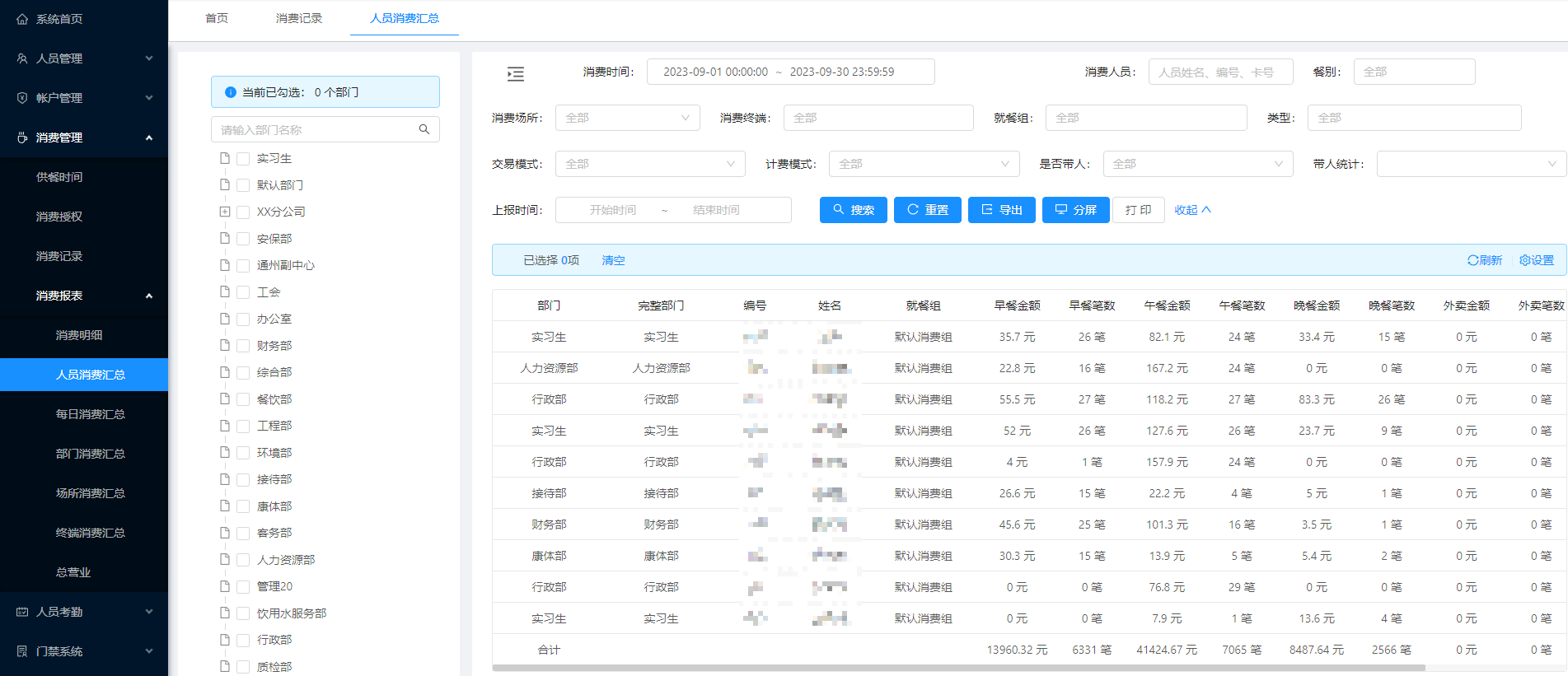Expand the 人员管理 sidebar menu
Image resolution: width=1568 pixels, height=676 pixels.
[84, 58]
